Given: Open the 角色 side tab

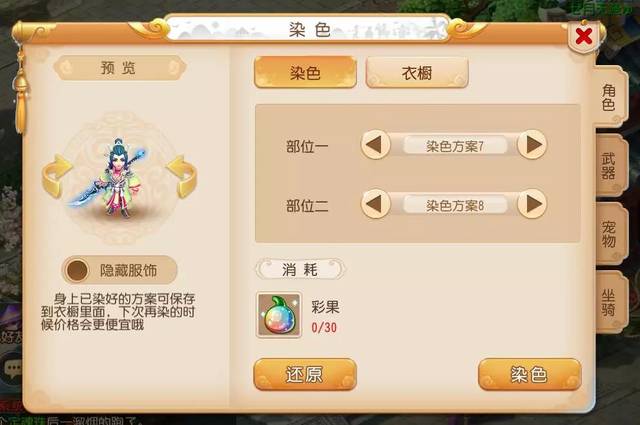Looking at the screenshot, I should [609, 97].
